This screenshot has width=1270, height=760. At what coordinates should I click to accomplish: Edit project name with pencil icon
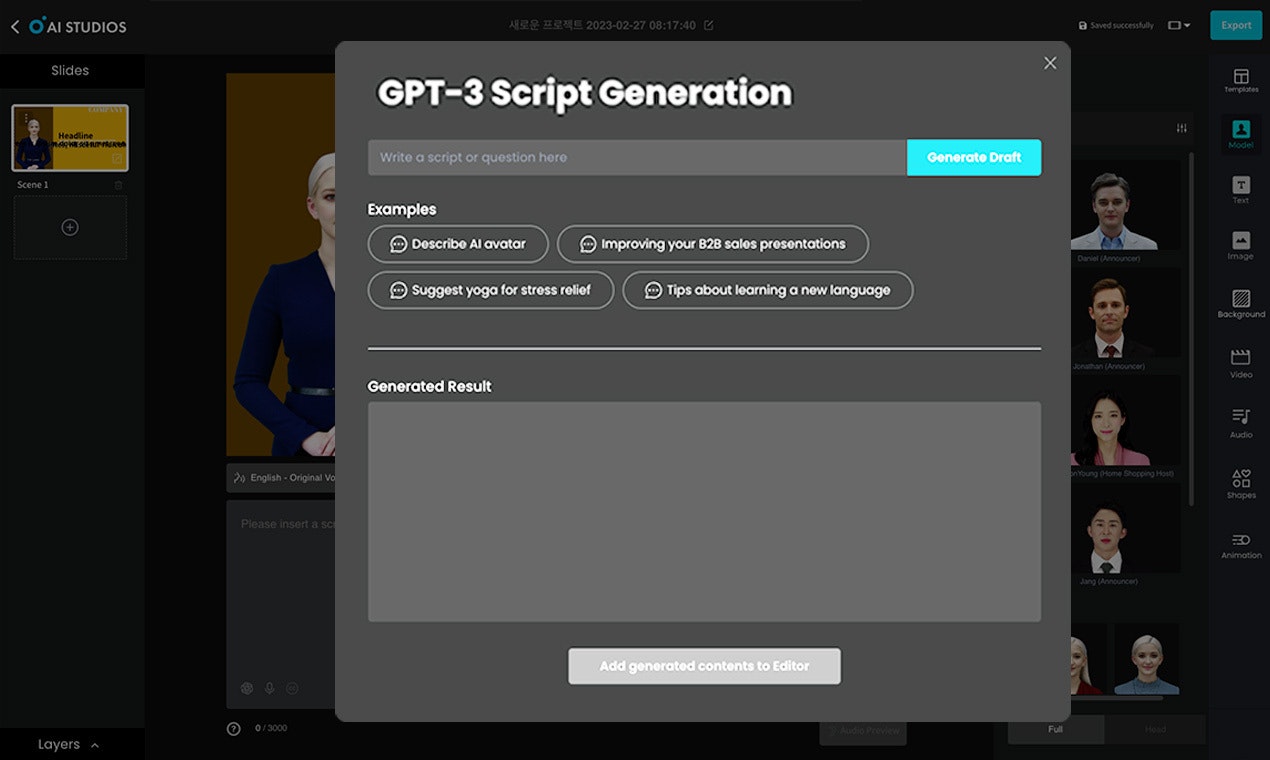[709, 25]
